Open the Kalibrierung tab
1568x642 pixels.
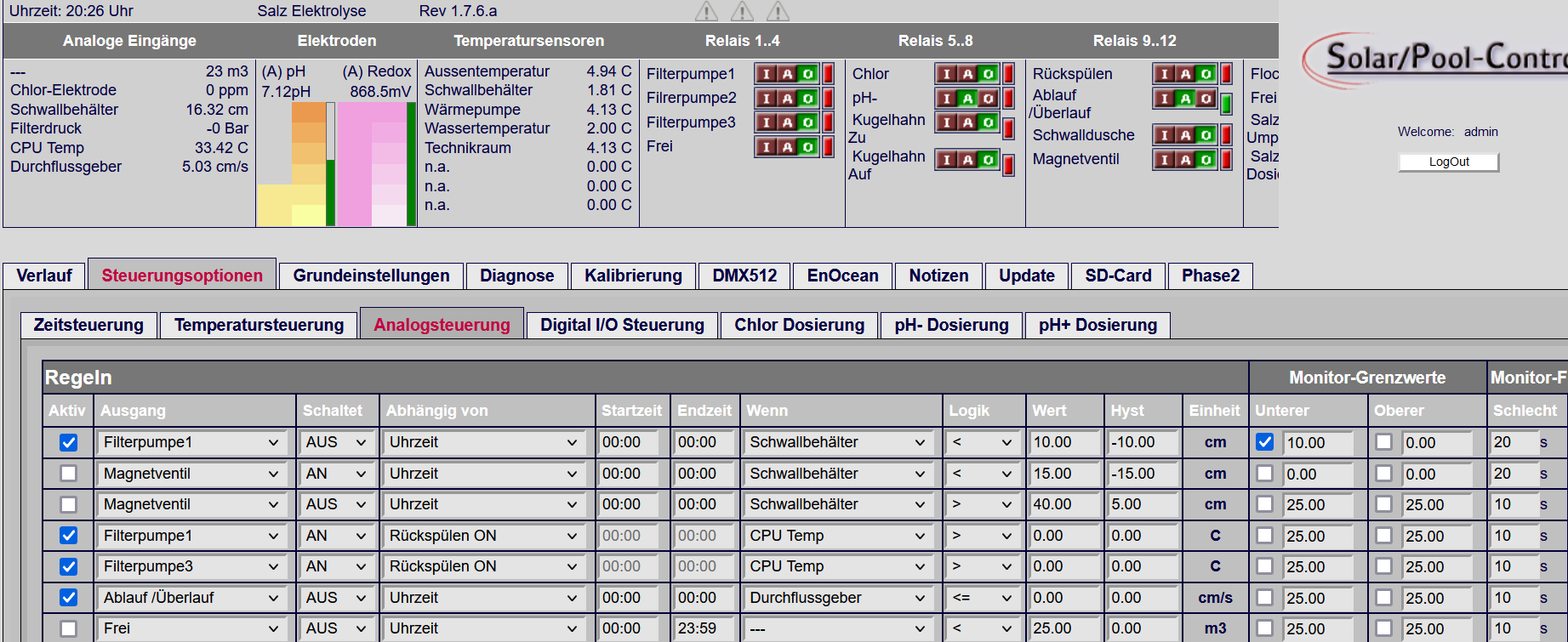pos(633,276)
